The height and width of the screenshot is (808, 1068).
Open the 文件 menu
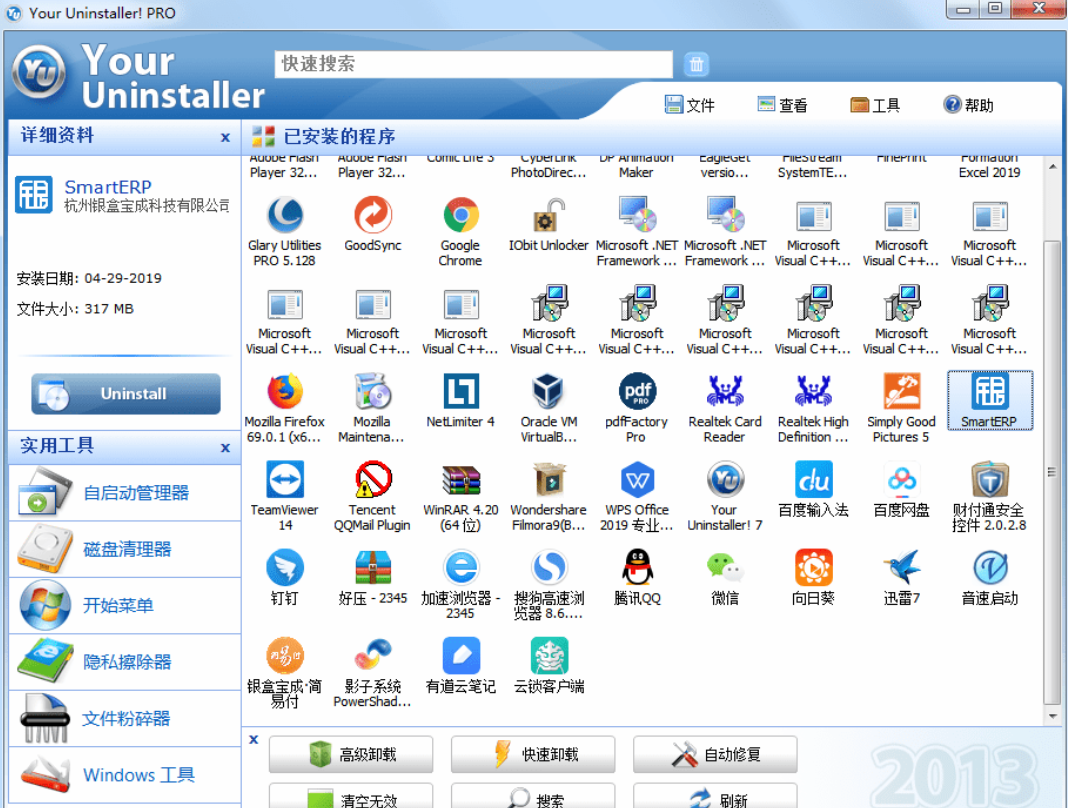689,105
